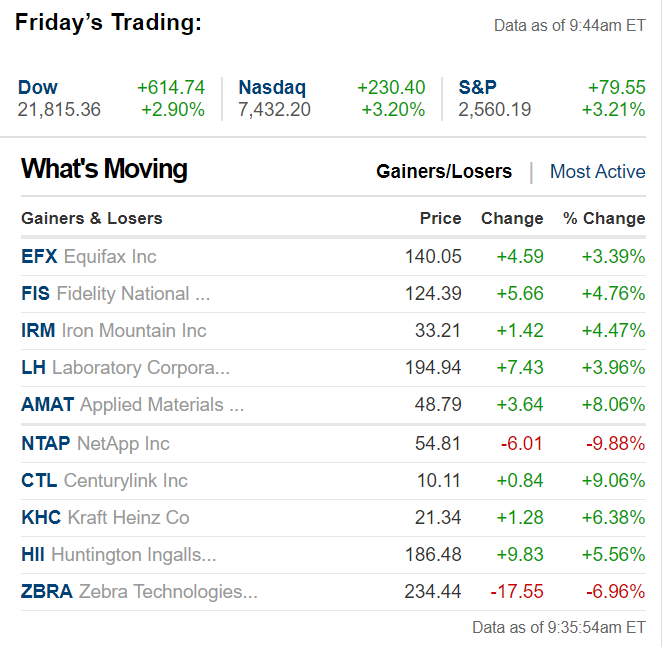Click NetApp's -9.88% change value

tap(613, 444)
